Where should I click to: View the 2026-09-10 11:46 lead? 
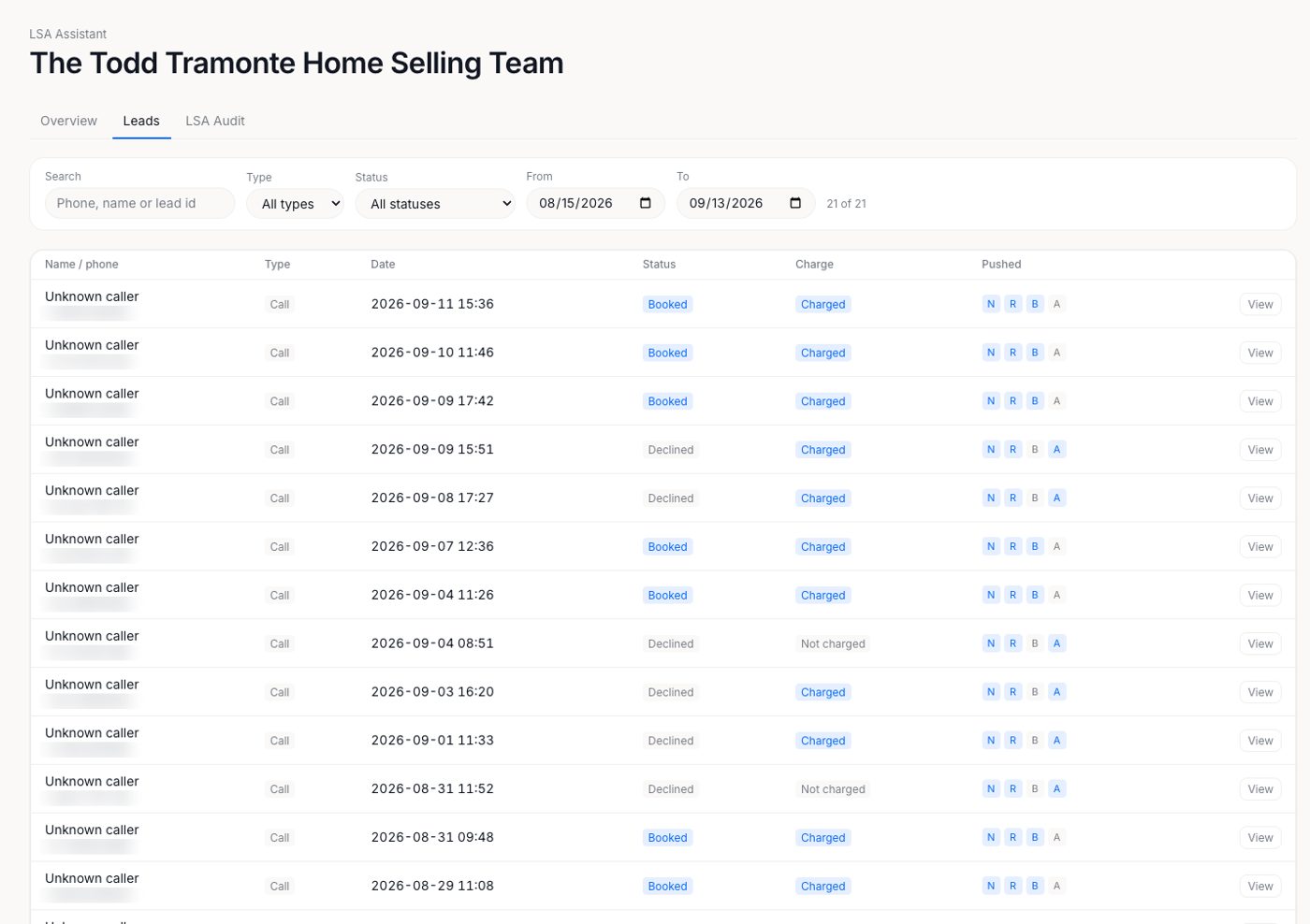coord(1259,353)
